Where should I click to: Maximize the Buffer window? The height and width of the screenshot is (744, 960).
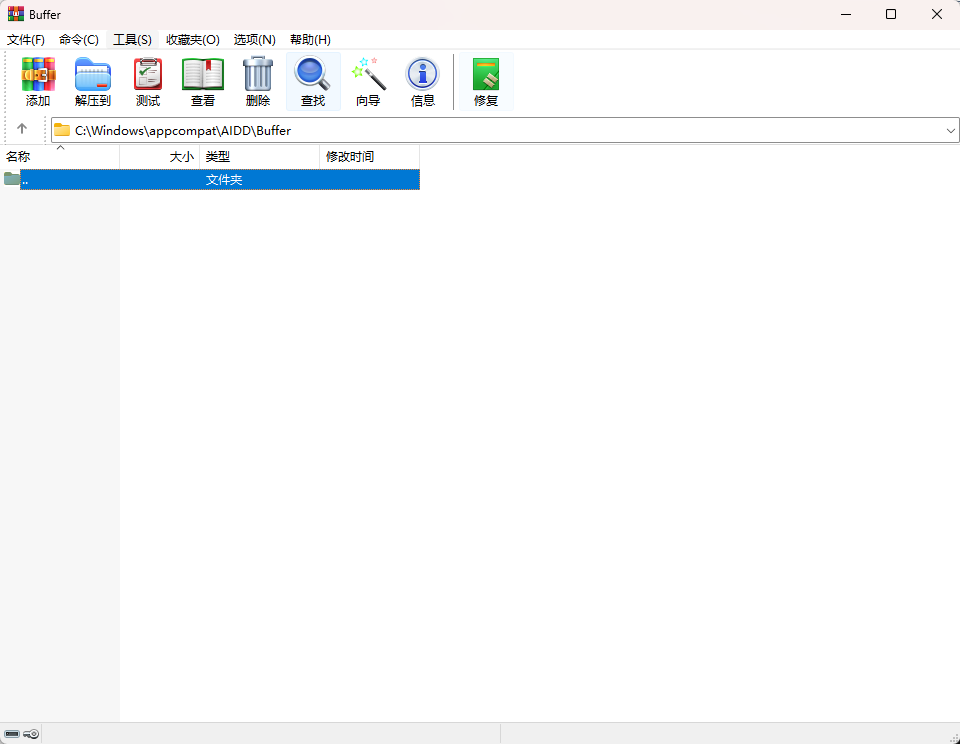click(891, 14)
